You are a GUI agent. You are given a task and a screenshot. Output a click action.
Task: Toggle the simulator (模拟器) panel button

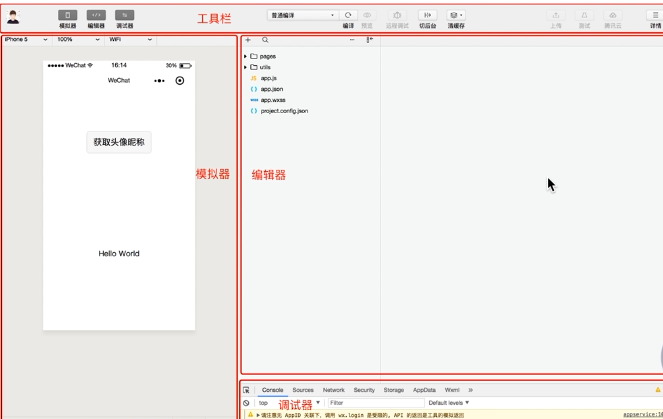pyautogui.click(x=68, y=15)
